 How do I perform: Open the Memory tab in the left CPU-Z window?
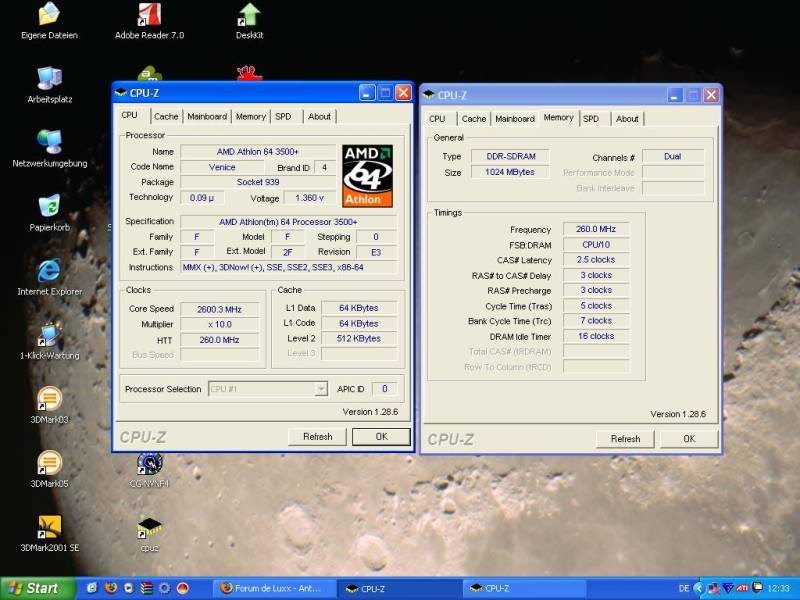coord(251,116)
